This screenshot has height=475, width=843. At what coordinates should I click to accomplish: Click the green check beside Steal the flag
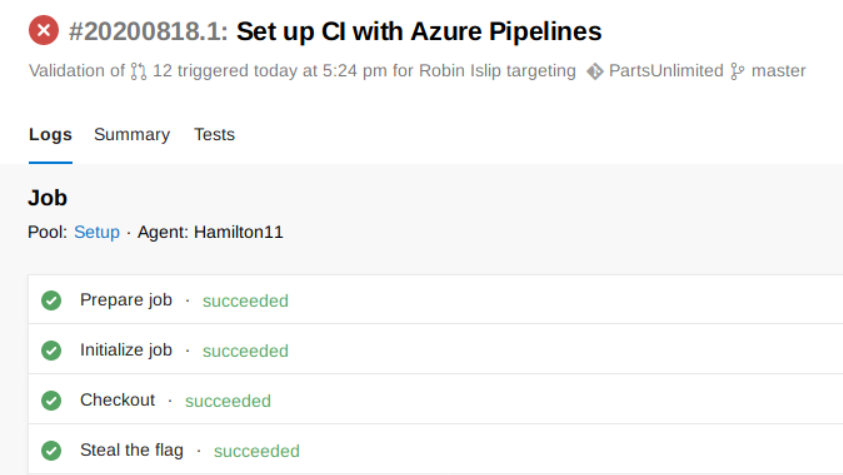coord(51,450)
